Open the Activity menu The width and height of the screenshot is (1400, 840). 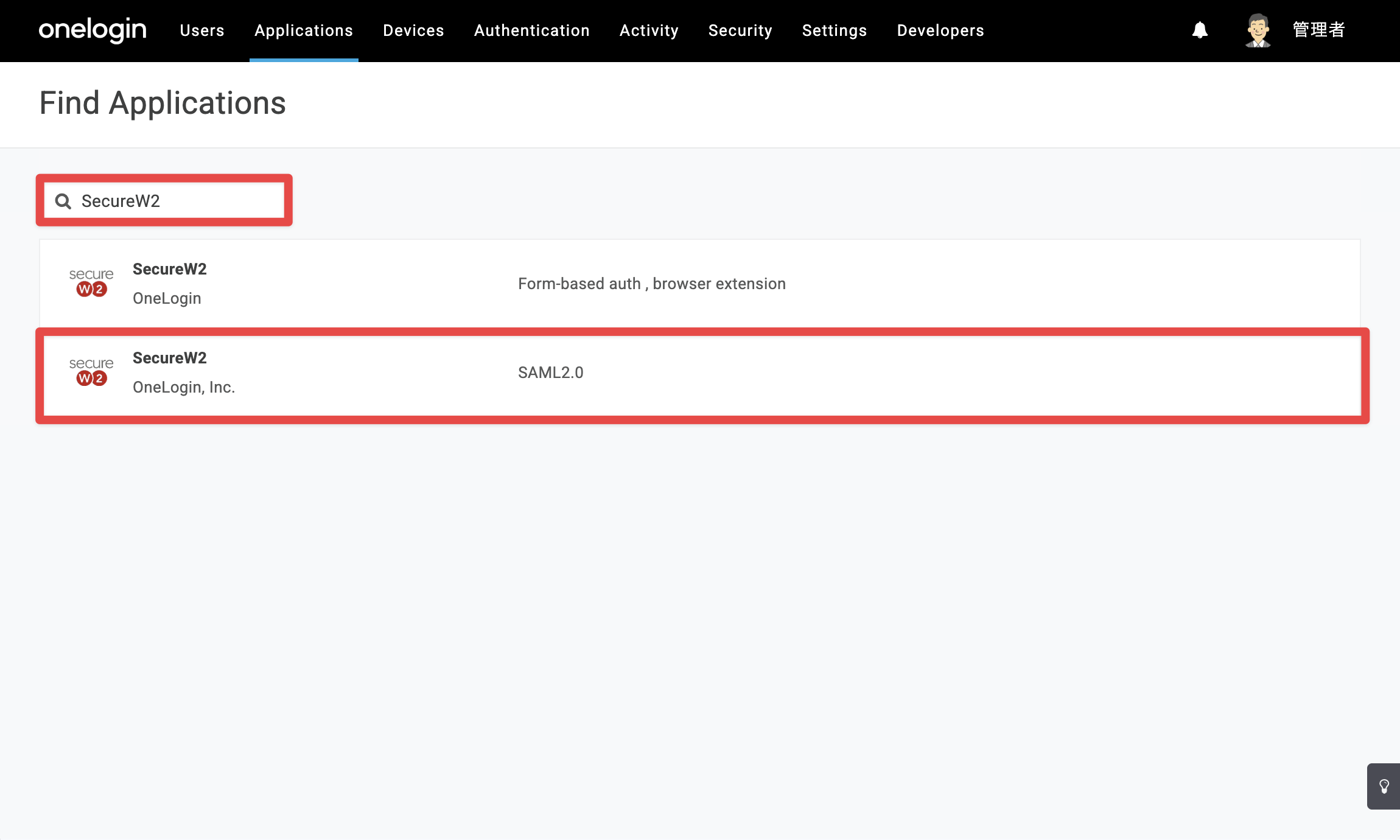click(x=649, y=30)
